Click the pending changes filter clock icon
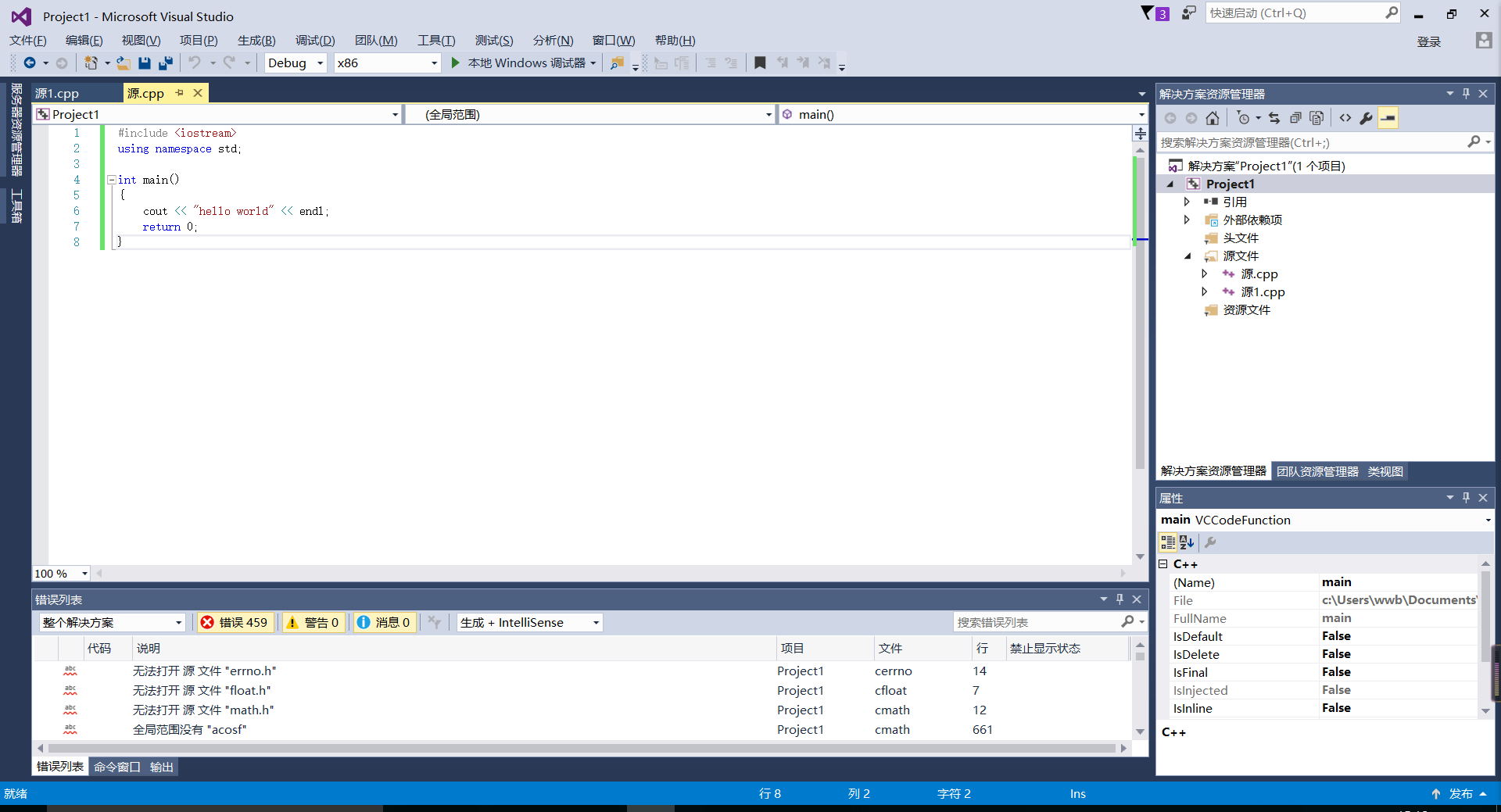1501x812 pixels. coord(1244,118)
